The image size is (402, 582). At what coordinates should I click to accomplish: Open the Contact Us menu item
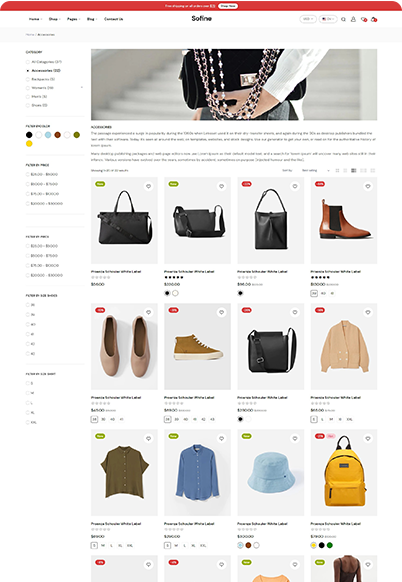114,19
